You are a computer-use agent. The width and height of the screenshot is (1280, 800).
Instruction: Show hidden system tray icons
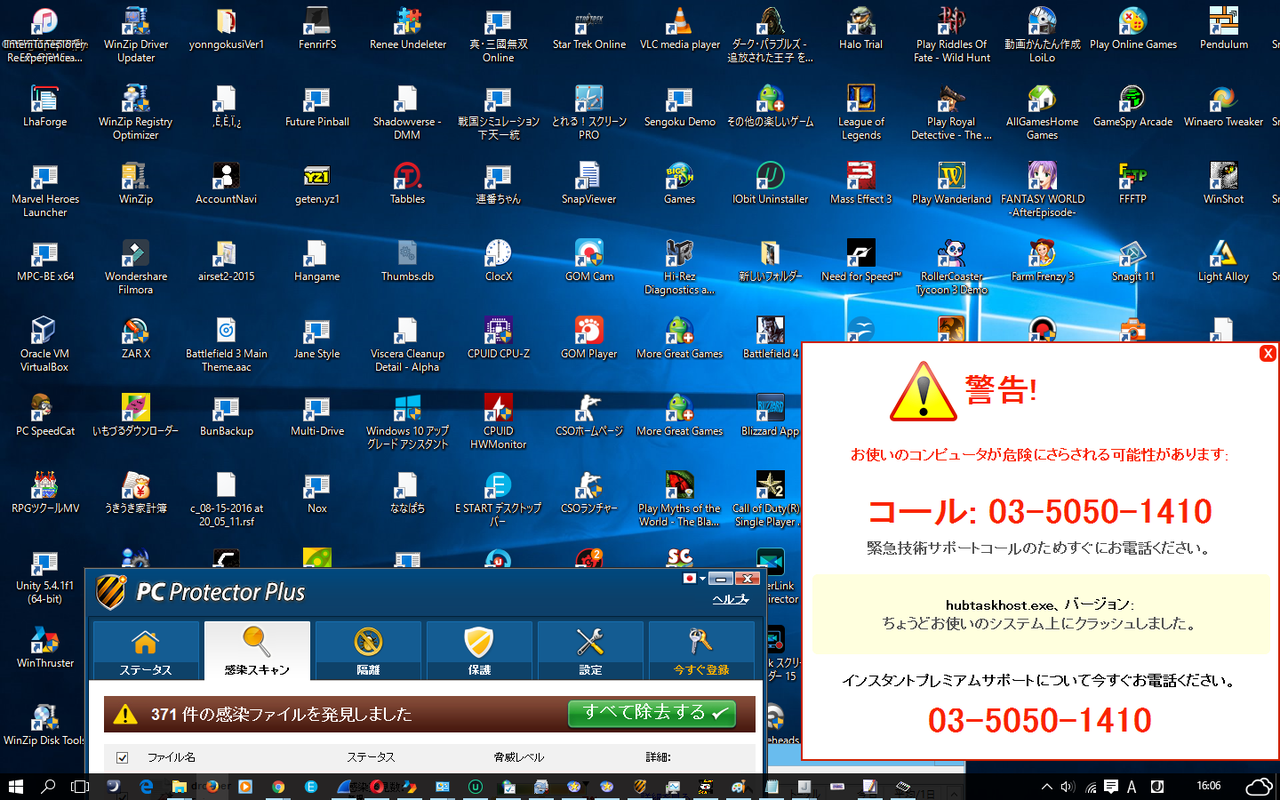[1047, 787]
